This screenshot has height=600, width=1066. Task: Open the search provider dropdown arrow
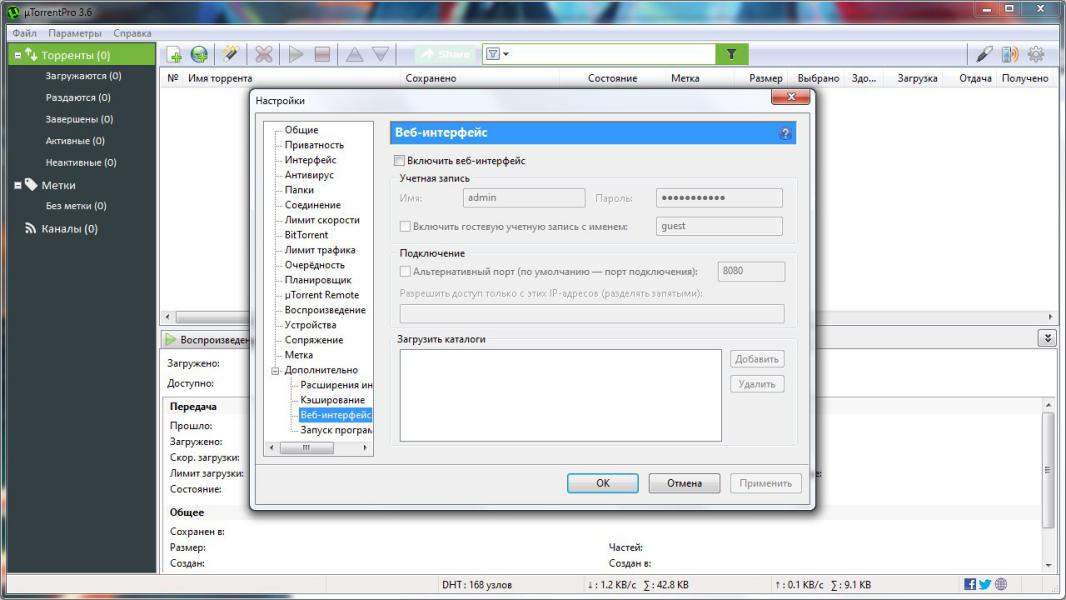tap(507, 54)
